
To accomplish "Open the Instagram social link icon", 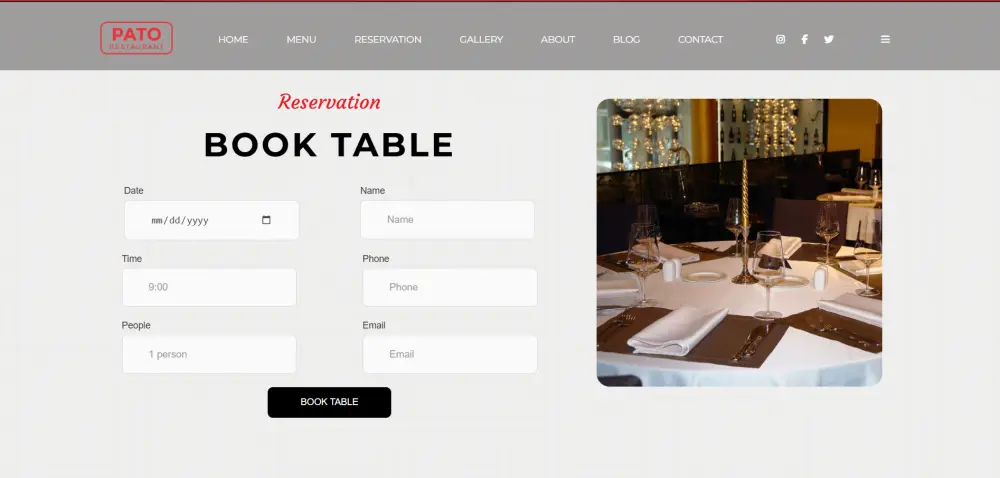I will pyautogui.click(x=780, y=40).
